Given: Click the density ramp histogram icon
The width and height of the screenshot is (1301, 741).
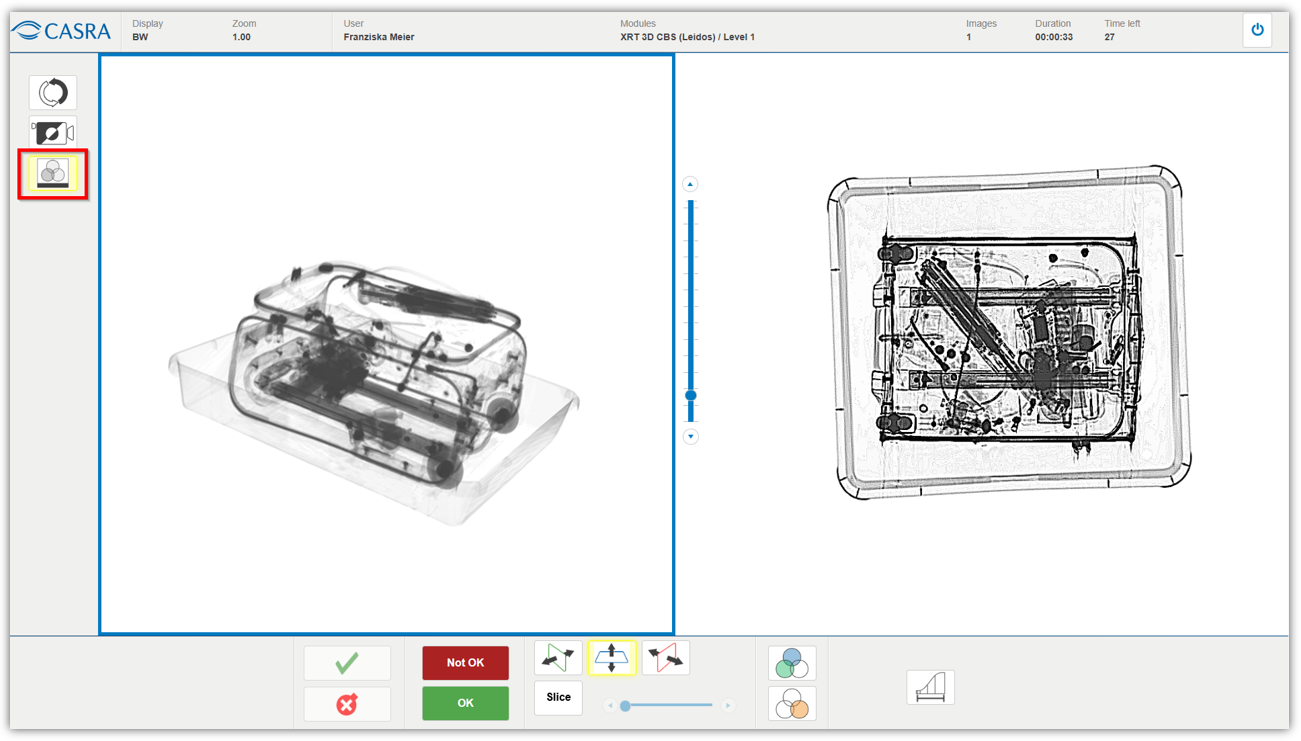Looking at the screenshot, I should click(930, 687).
